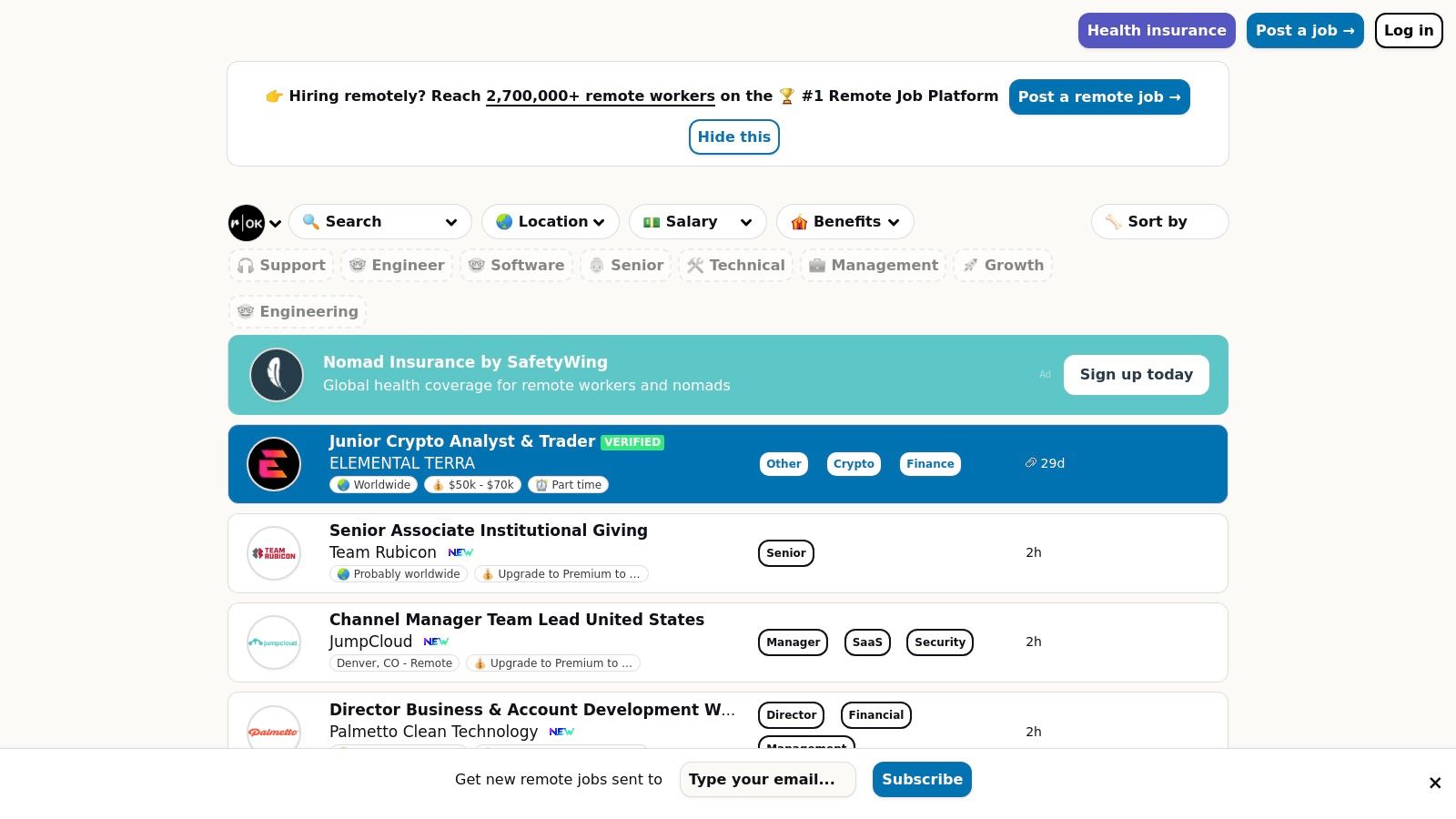Screen dimensions: 1456x819
Task: Toggle the Engineer filter tag
Action: (x=397, y=266)
